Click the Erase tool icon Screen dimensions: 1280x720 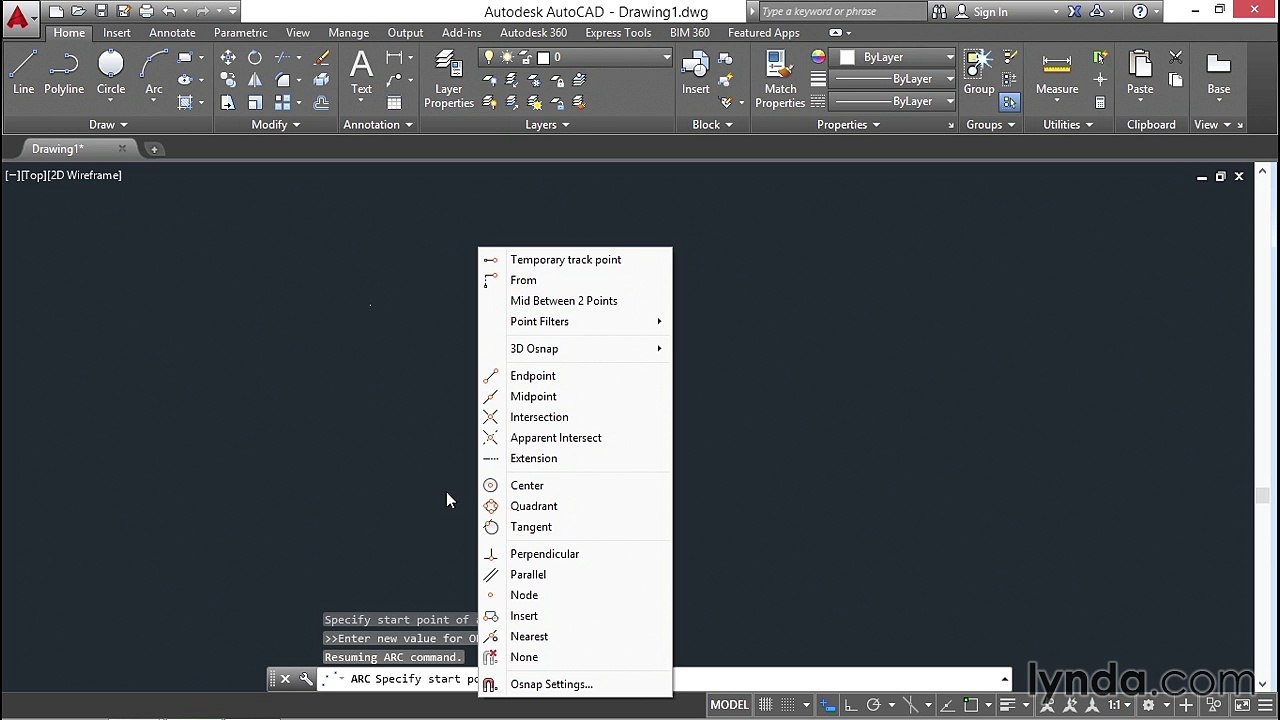(321, 58)
